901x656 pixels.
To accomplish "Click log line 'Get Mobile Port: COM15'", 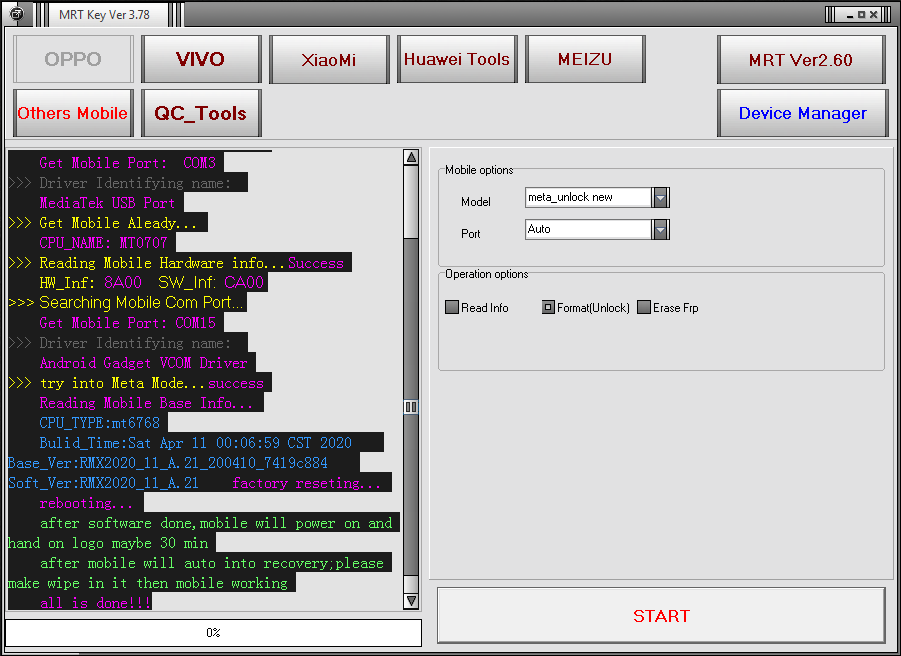I will tap(128, 323).
